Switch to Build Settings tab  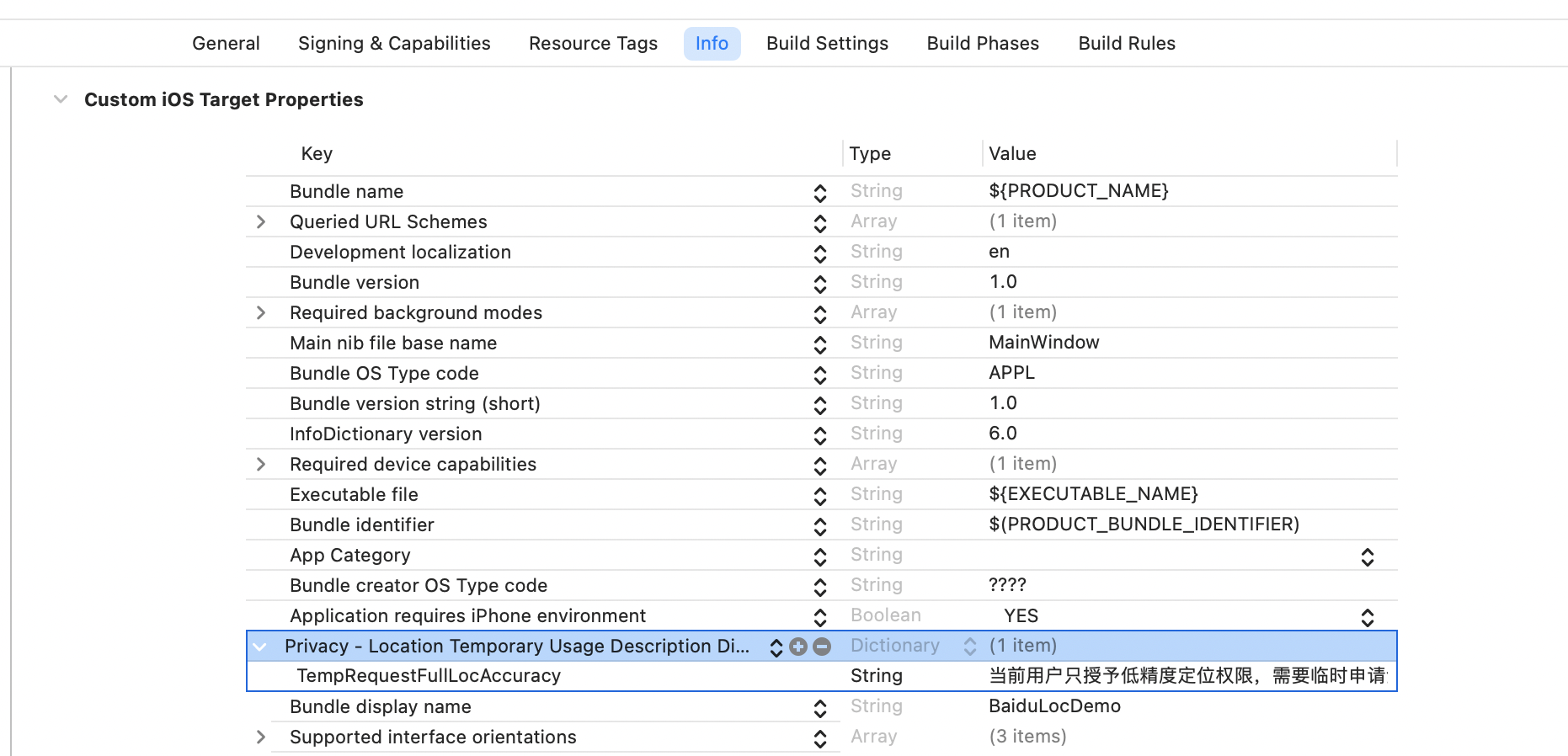(827, 44)
